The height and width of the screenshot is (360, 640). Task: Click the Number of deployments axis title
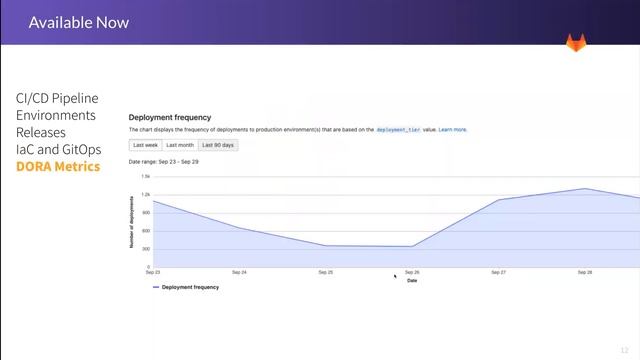coord(131,222)
